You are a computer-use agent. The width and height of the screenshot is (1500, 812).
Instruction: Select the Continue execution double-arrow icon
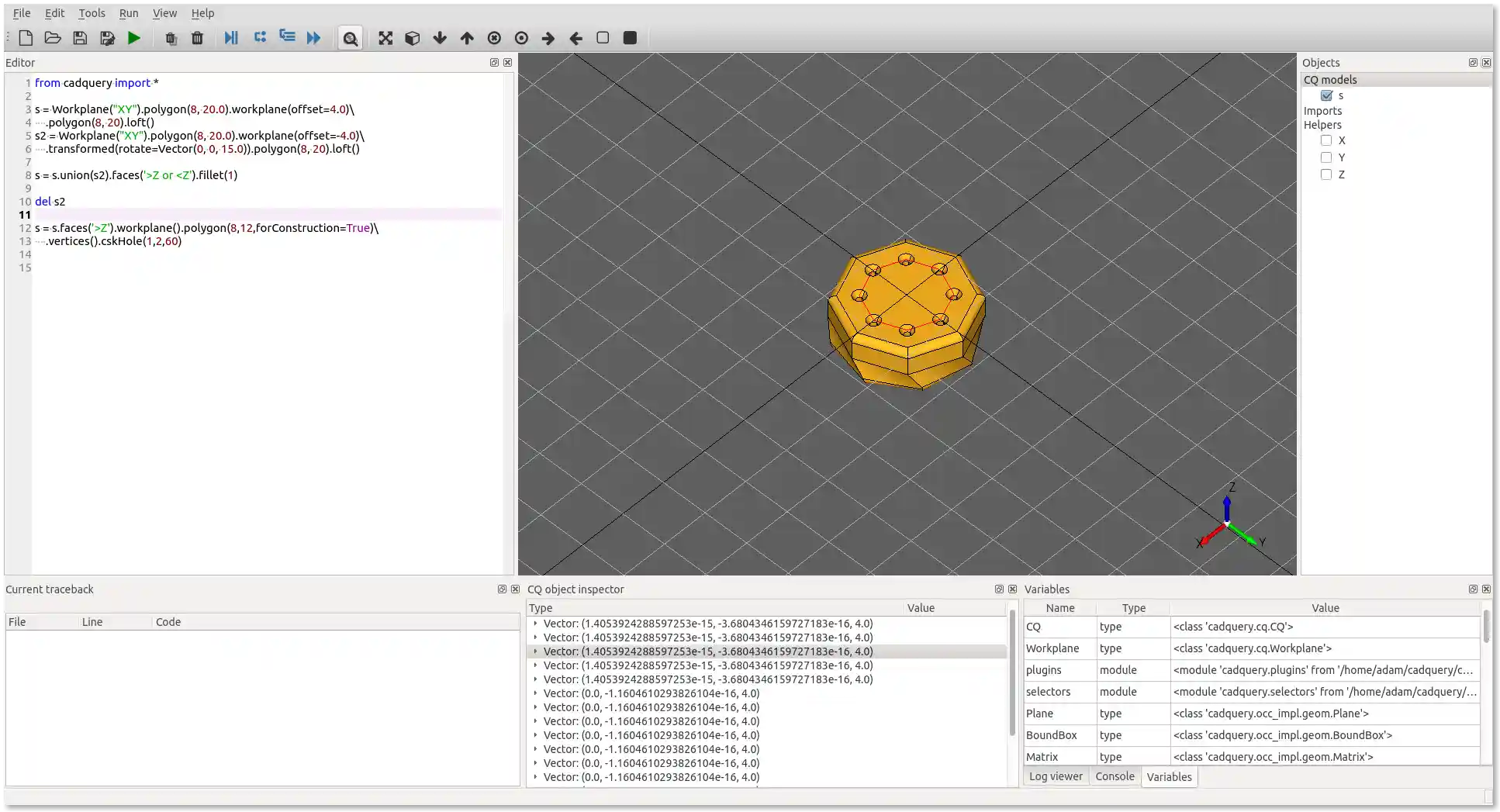tap(313, 37)
